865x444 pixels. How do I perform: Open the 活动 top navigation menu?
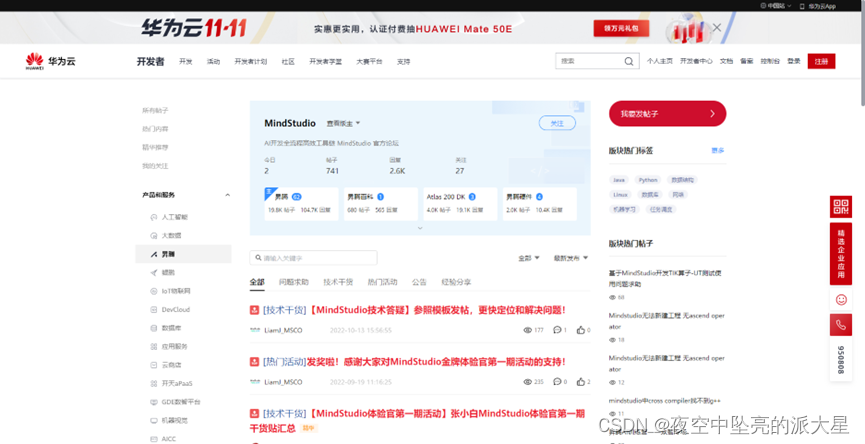click(x=213, y=61)
